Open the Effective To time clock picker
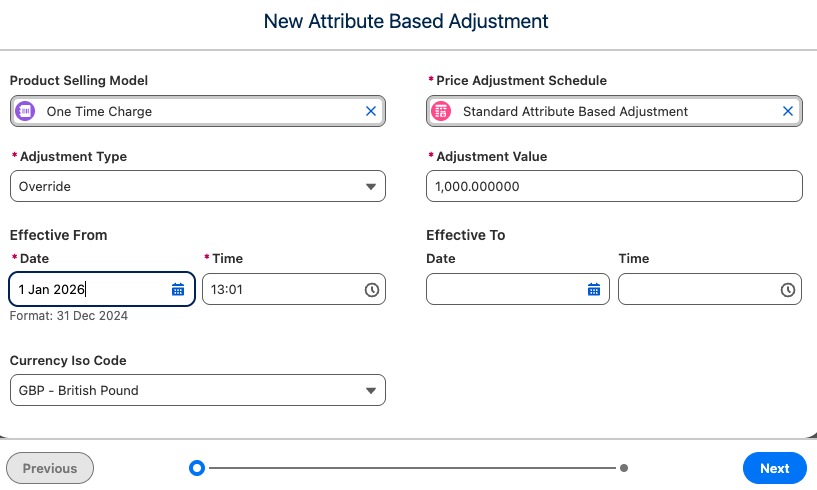Image resolution: width=817 pixels, height=490 pixels. click(787, 289)
